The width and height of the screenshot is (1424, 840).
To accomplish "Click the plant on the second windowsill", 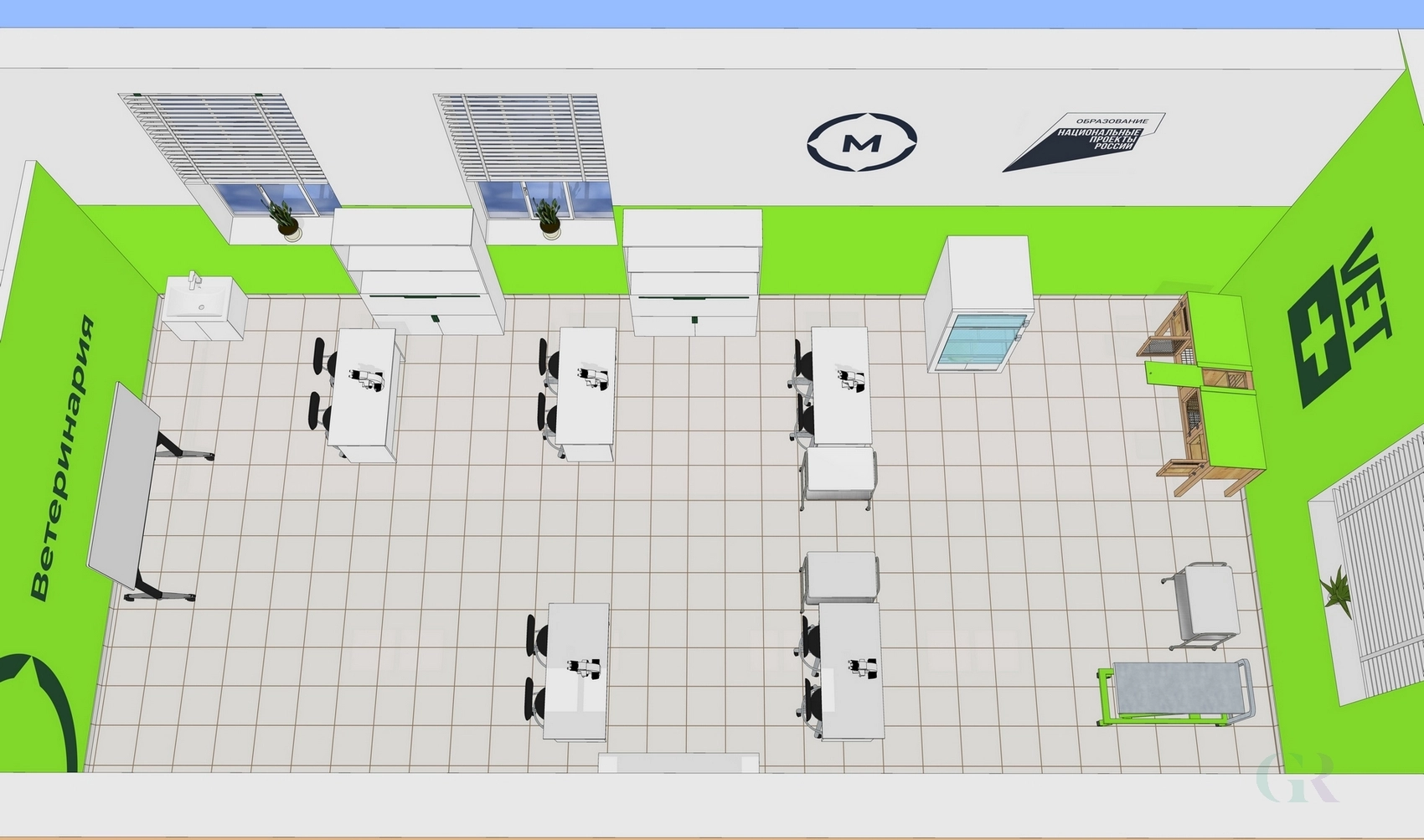I will pyautogui.click(x=548, y=219).
